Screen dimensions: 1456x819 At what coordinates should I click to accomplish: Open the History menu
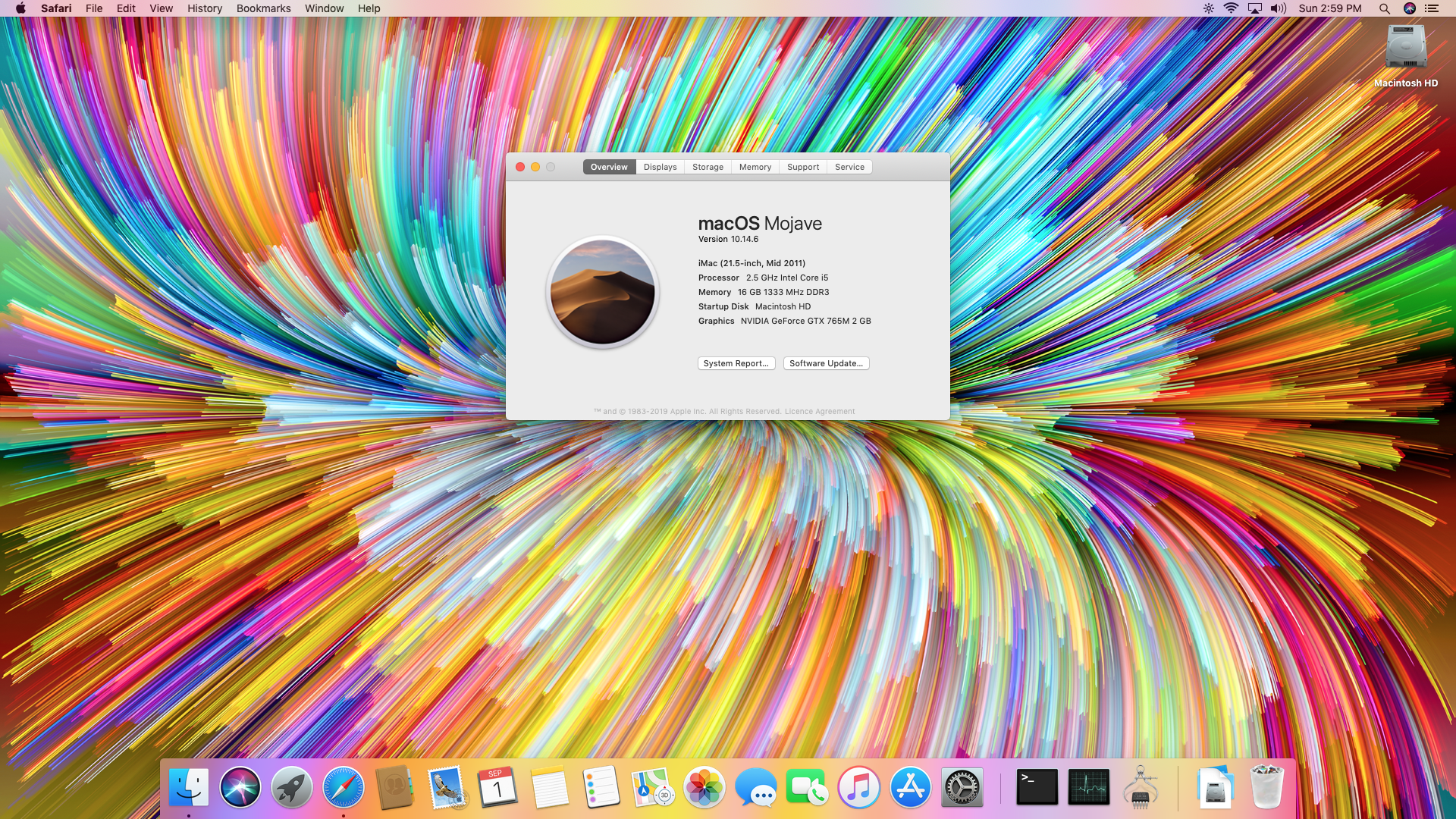click(x=205, y=8)
